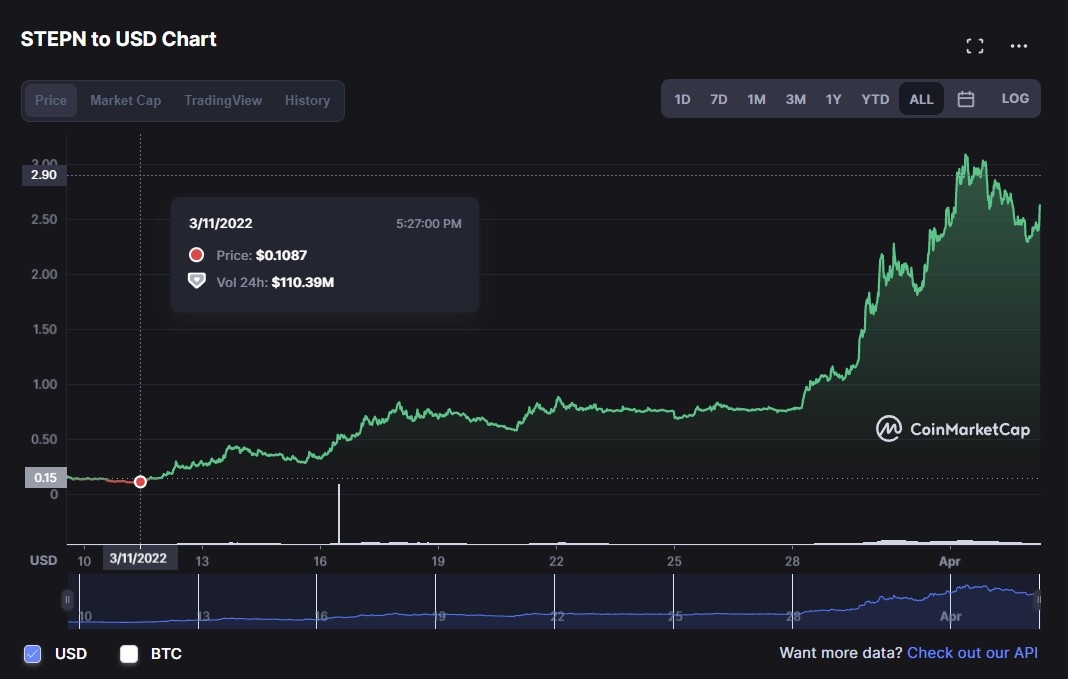Set the range to 1D
Viewport: 1068px width, 679px height.
[682, 99]
